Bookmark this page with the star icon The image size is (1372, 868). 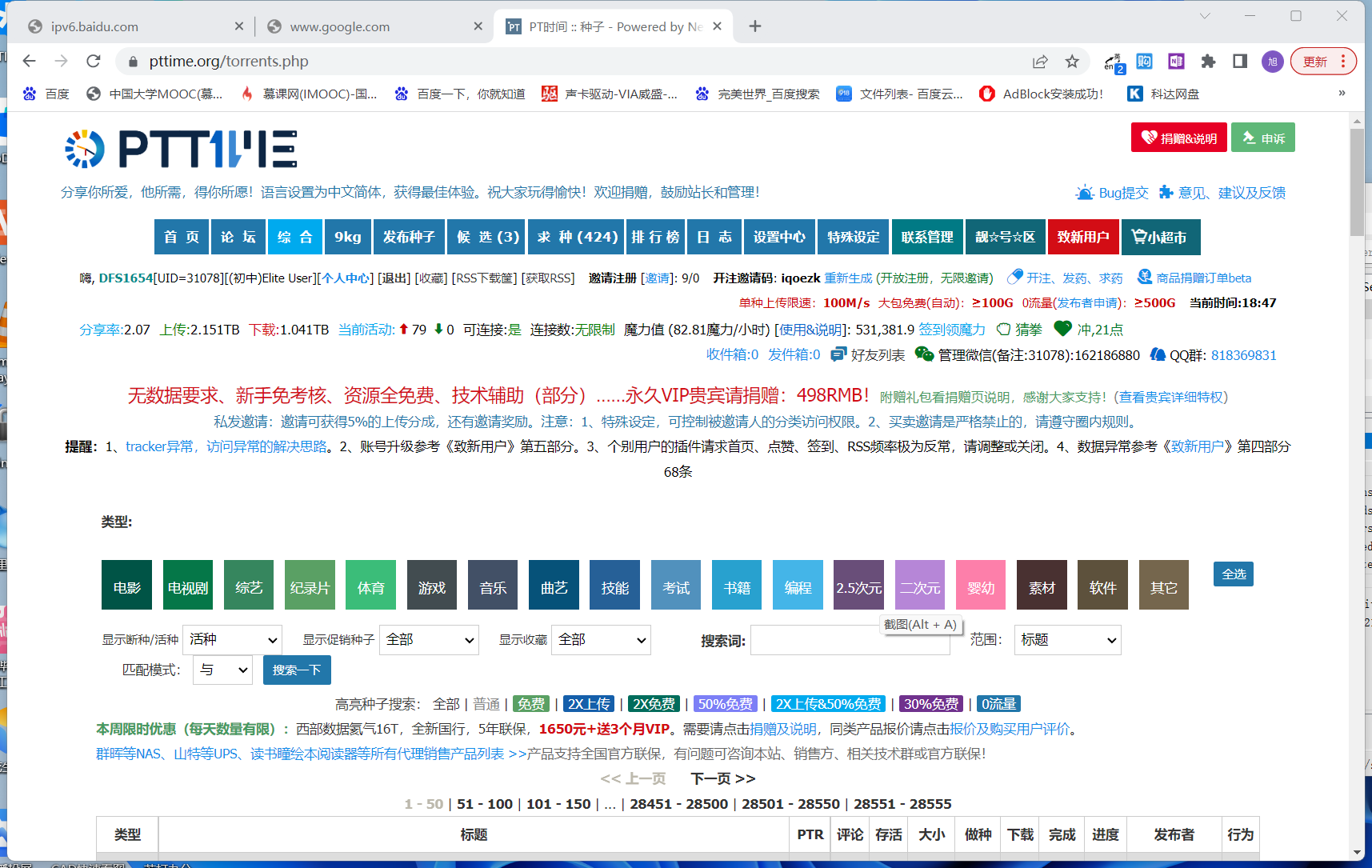coord(1072,61)
